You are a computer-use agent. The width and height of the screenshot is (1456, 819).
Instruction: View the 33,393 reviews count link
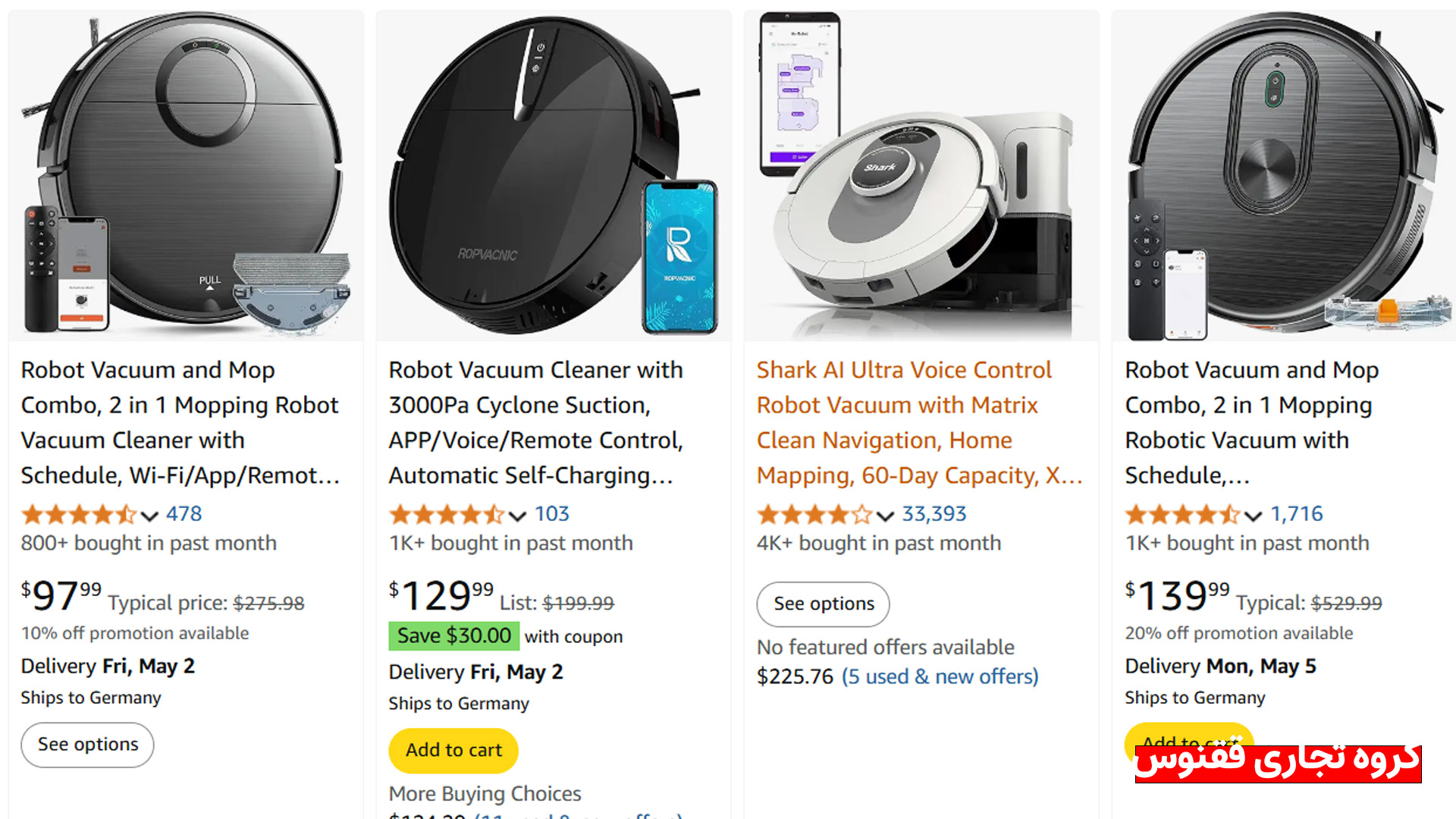click(934, 514)
